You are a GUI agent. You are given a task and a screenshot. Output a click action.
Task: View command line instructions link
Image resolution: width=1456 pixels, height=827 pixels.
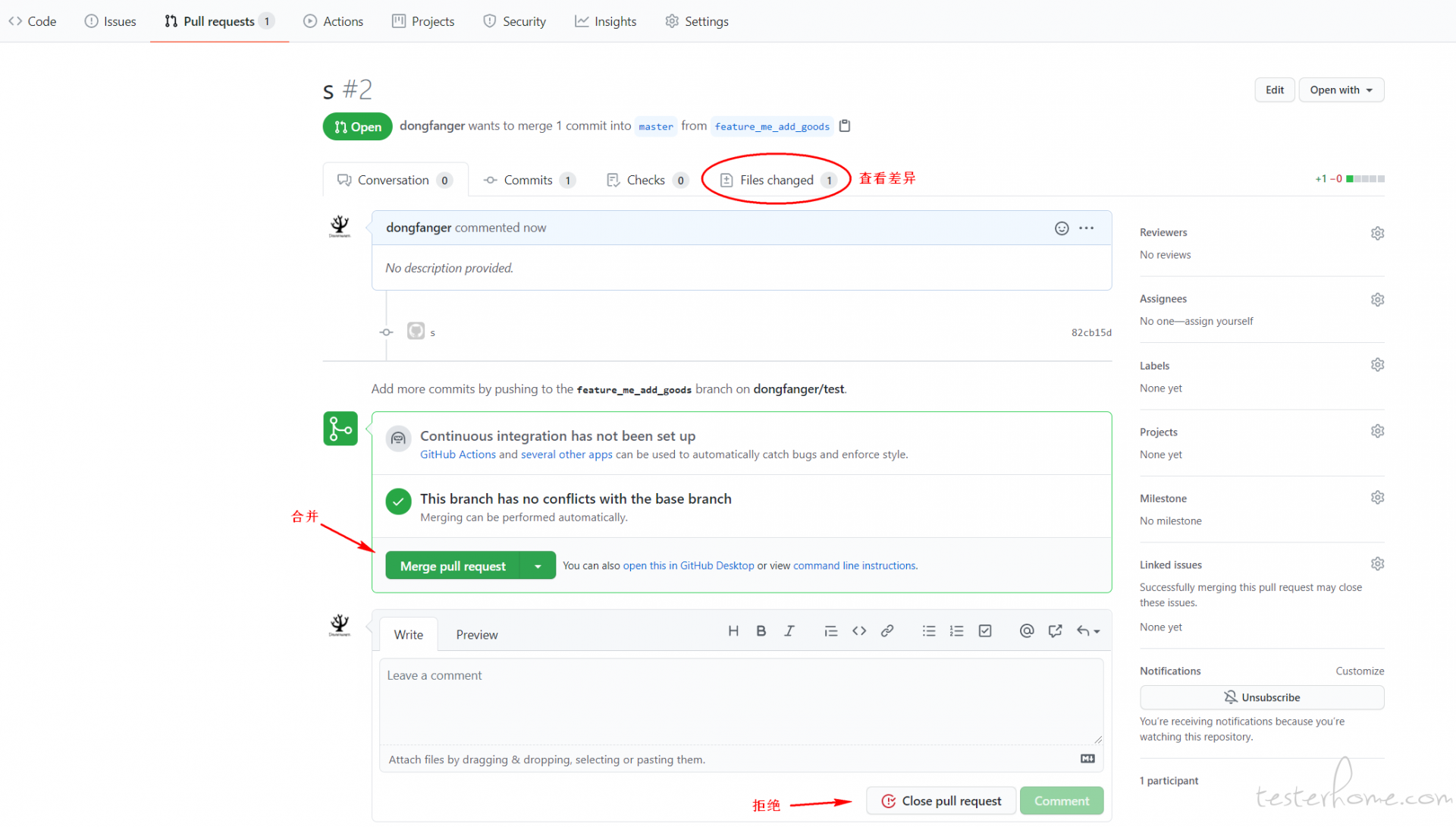tap(855, 566)
